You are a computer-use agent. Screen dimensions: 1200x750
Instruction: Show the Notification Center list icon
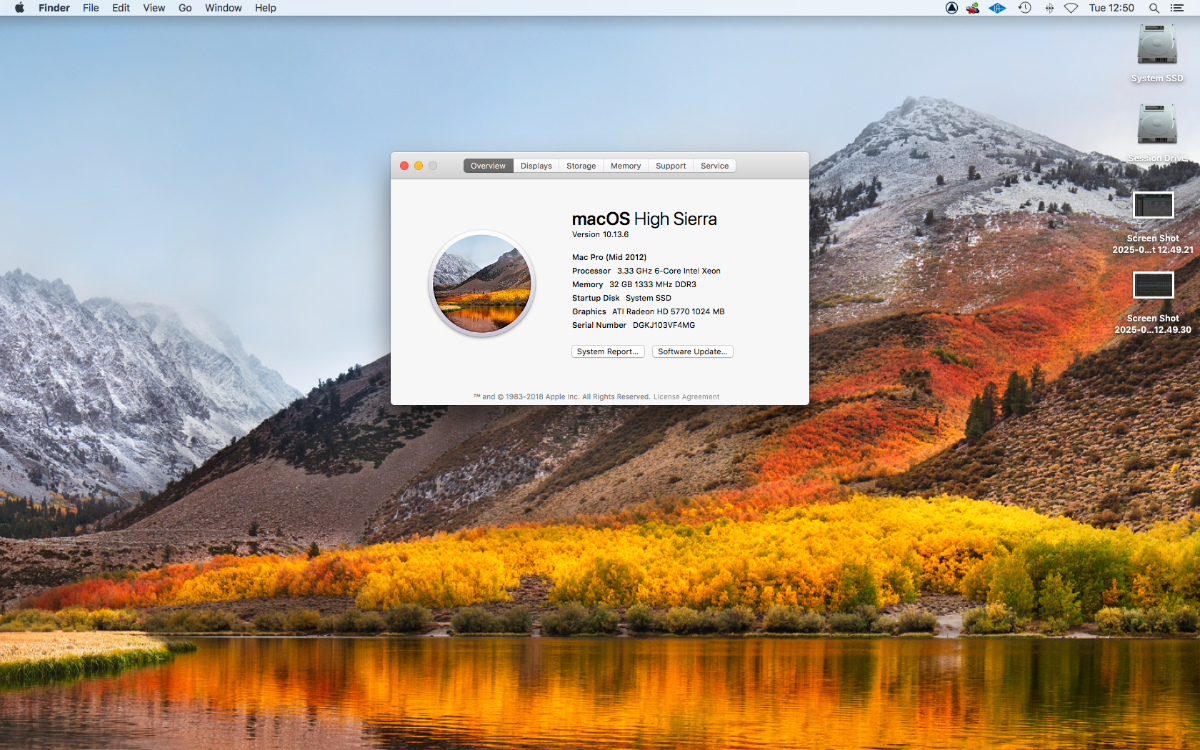[1179, 8]
